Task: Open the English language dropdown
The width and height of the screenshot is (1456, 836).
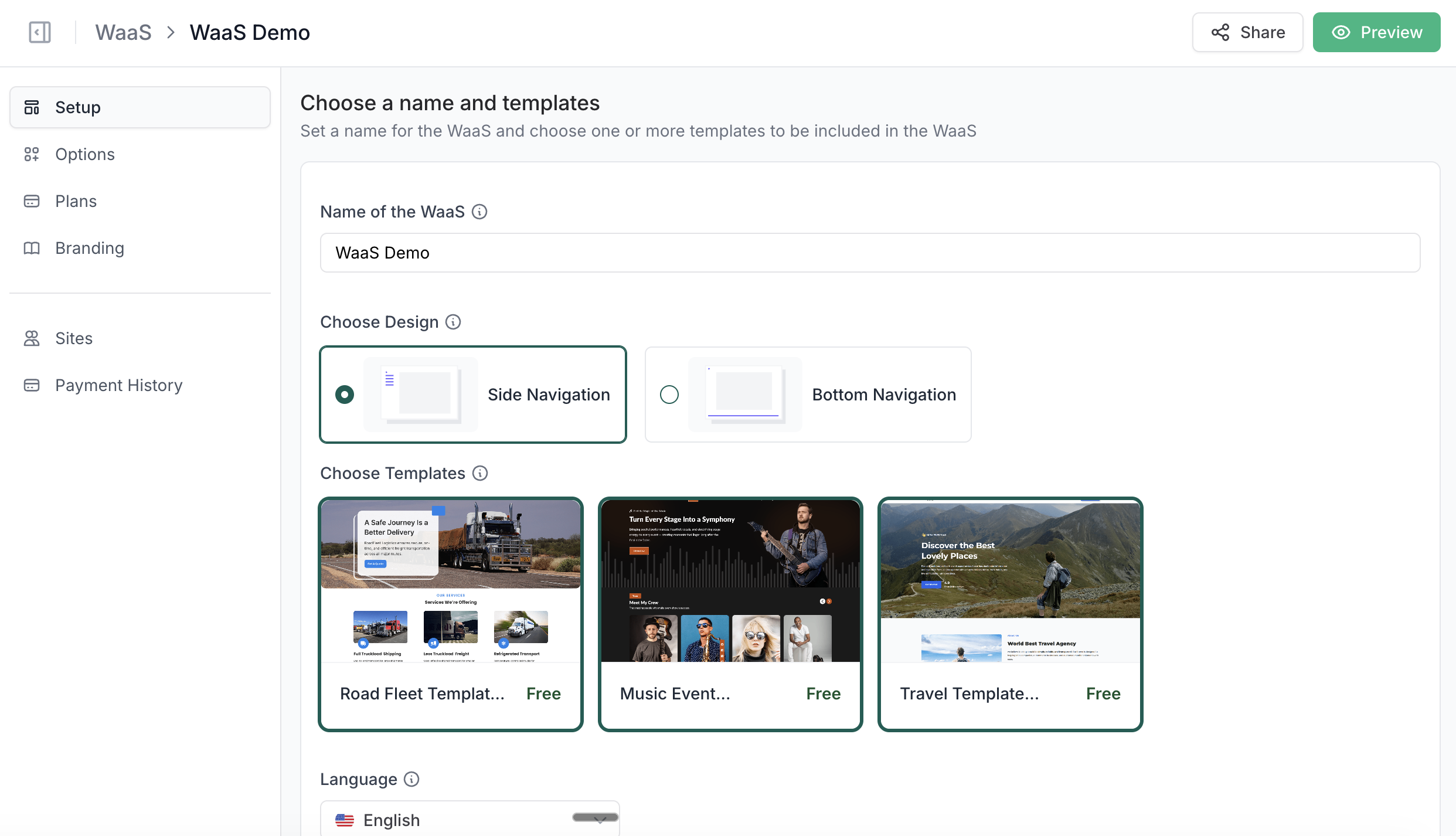Action: click(469, 820)
